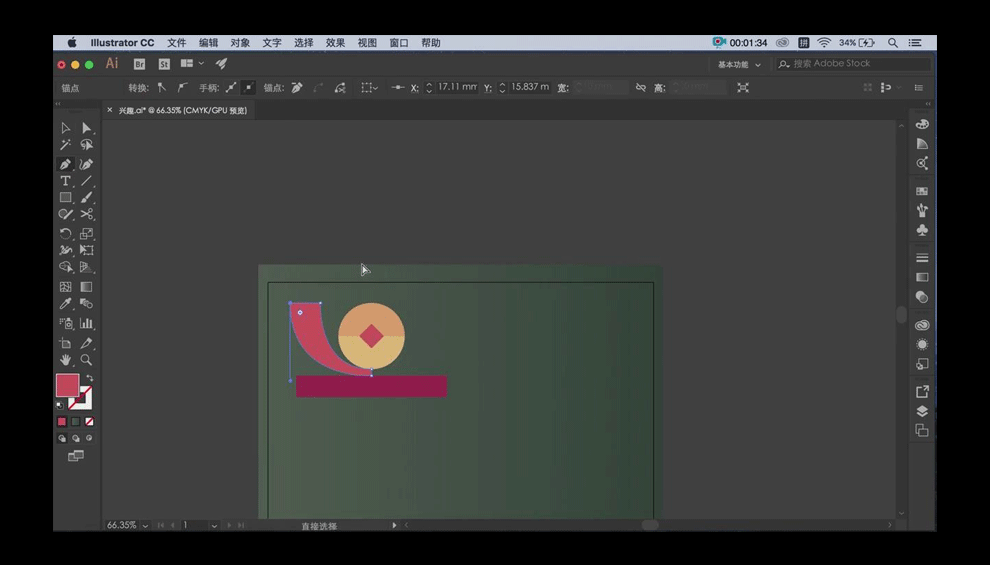Open the arrange documents layout dropdown

click(192, 64)
